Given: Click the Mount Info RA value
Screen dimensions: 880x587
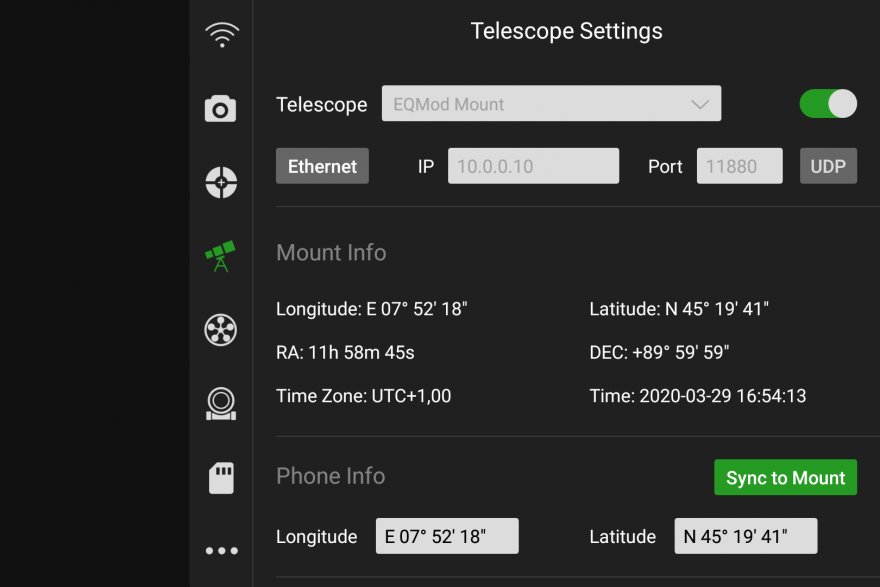Looking at the screenshot, I should pyautogui.click(x=345, y=352).
